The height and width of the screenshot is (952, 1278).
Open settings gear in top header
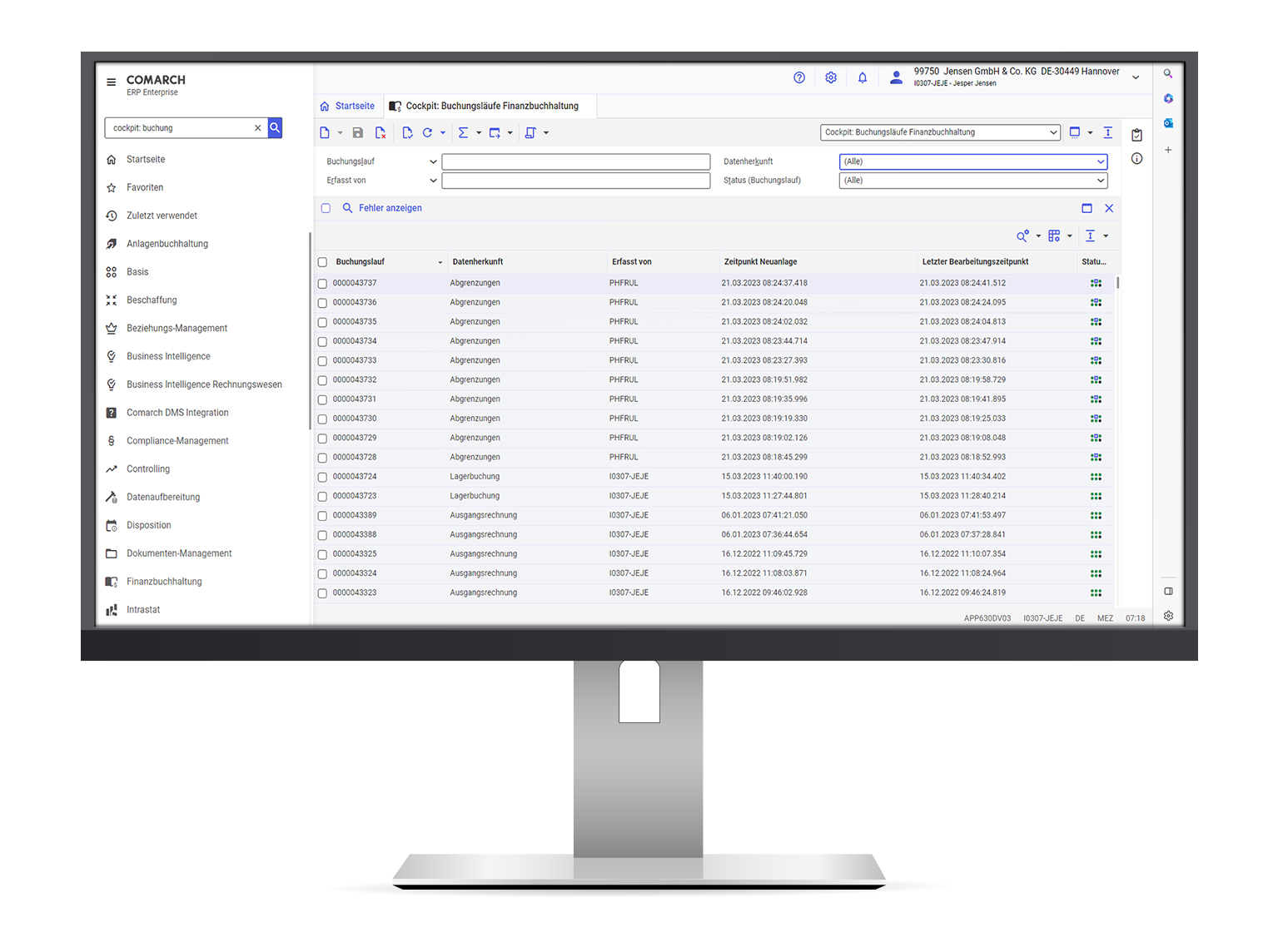[831, 77]
